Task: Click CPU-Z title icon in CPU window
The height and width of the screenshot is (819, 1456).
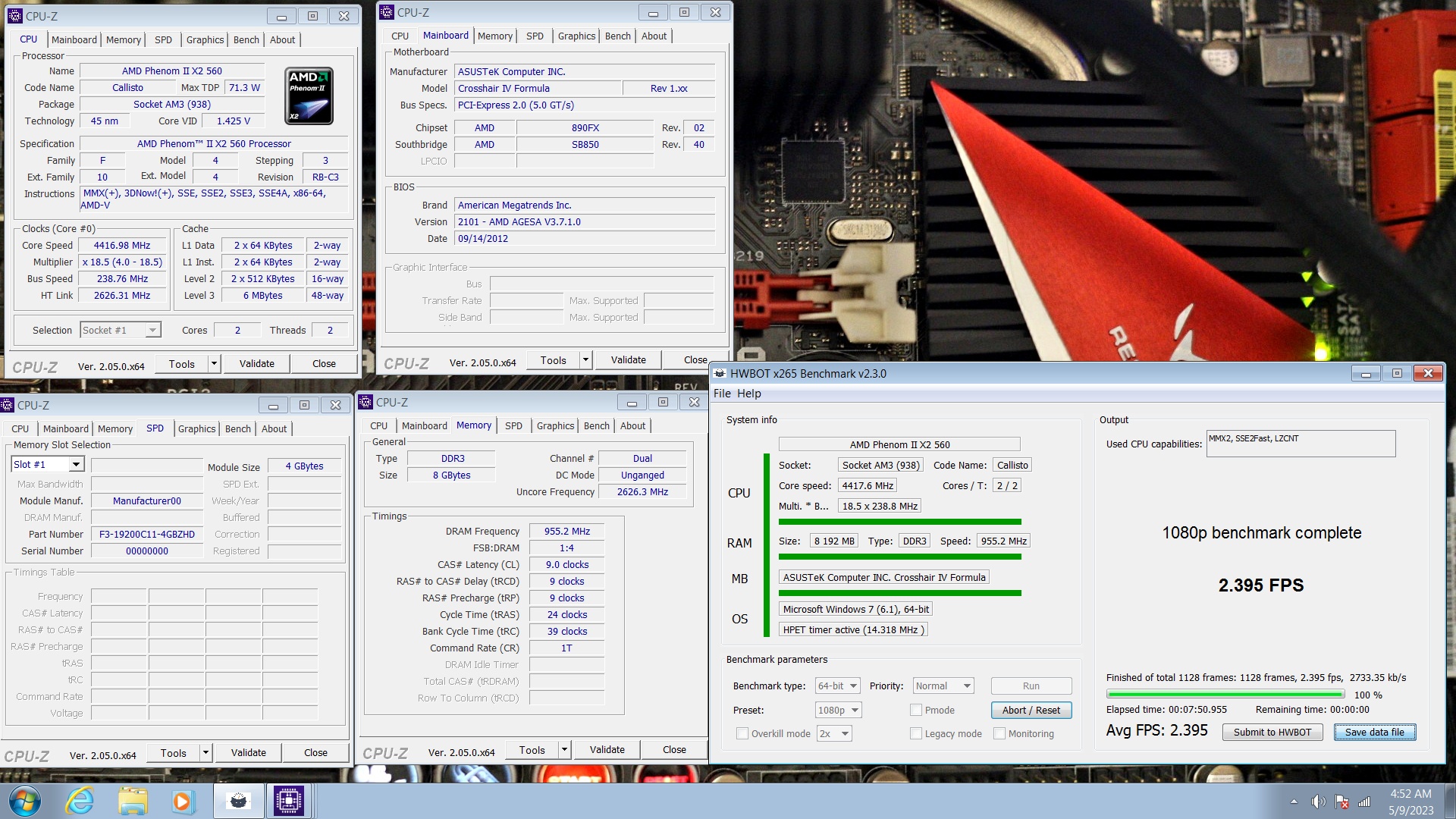Action: [15, 16]
